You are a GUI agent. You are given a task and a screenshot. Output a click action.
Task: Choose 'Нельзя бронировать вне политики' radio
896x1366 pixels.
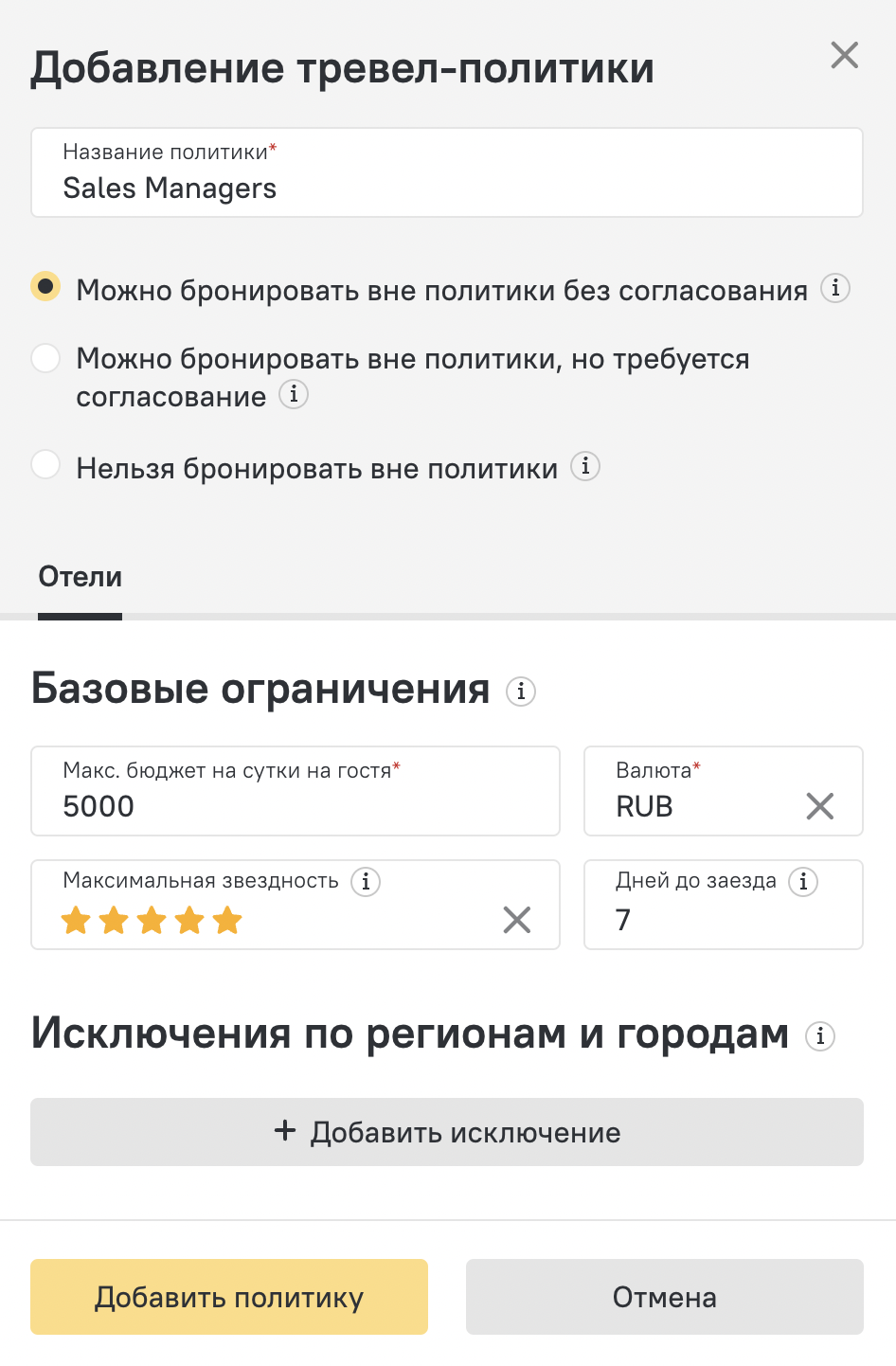(x=45, y=464)
